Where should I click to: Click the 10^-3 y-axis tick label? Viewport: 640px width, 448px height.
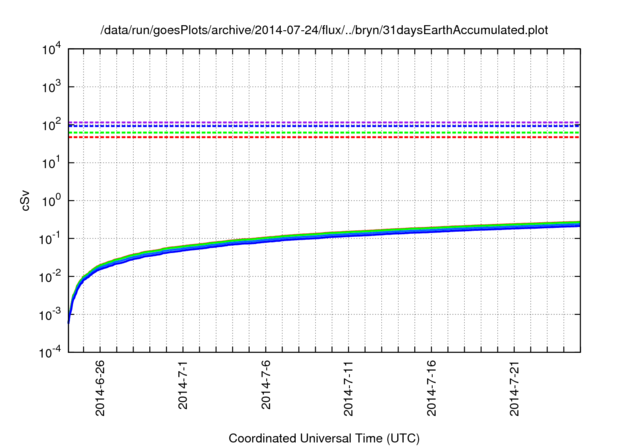pos(51,315)
